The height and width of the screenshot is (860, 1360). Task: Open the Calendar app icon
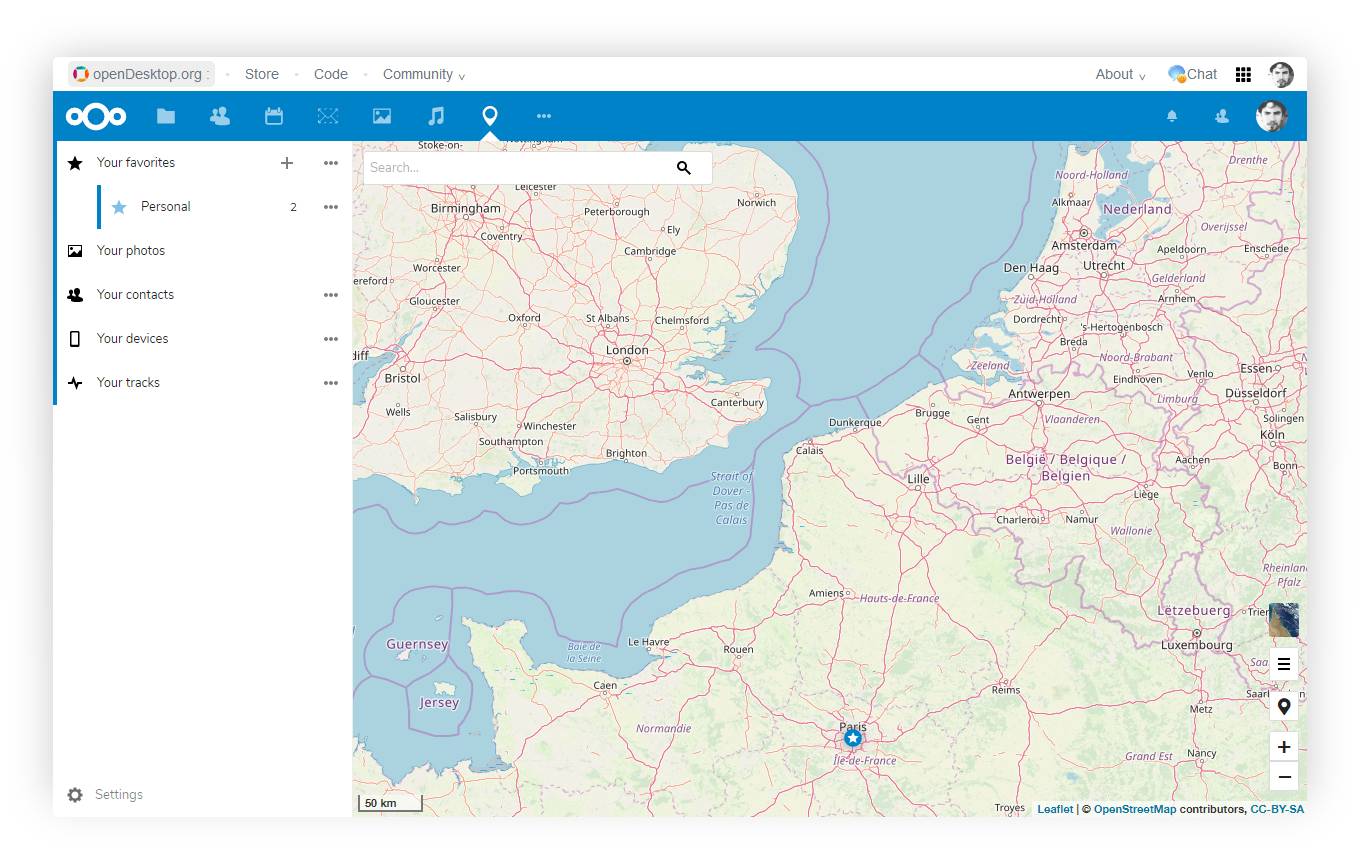click(x=274, y=116)
